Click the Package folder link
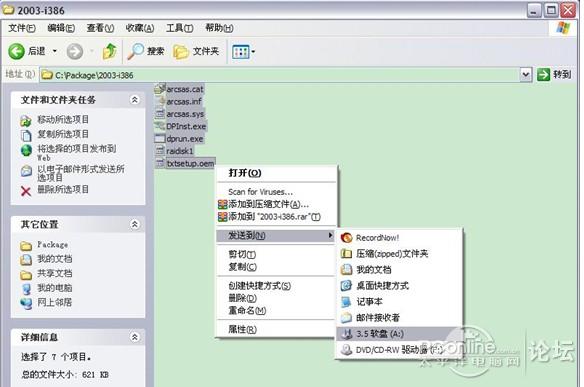584x387 pixels. tap(53, 245)
